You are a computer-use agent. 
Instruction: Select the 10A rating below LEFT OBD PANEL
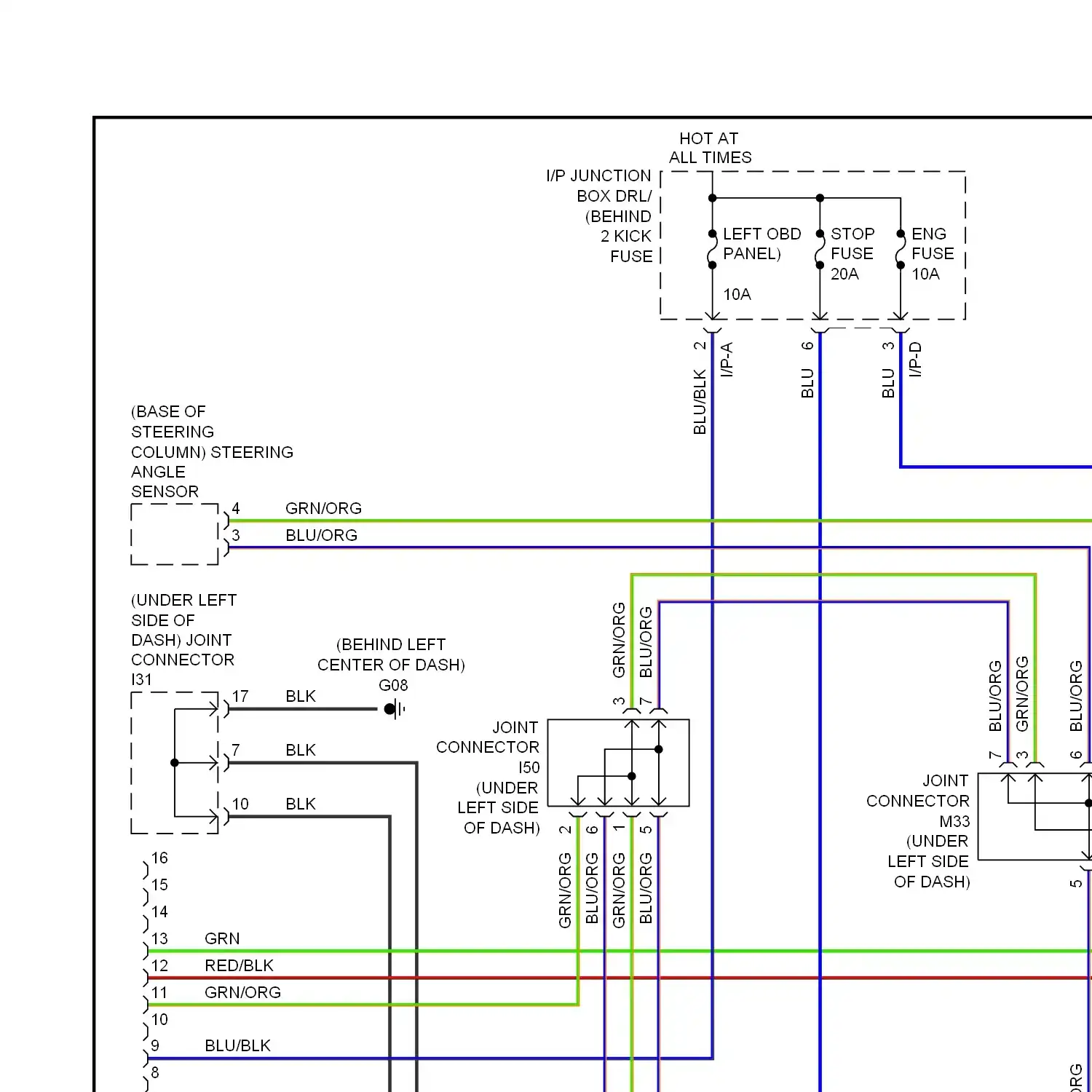[x=737, y=294]
